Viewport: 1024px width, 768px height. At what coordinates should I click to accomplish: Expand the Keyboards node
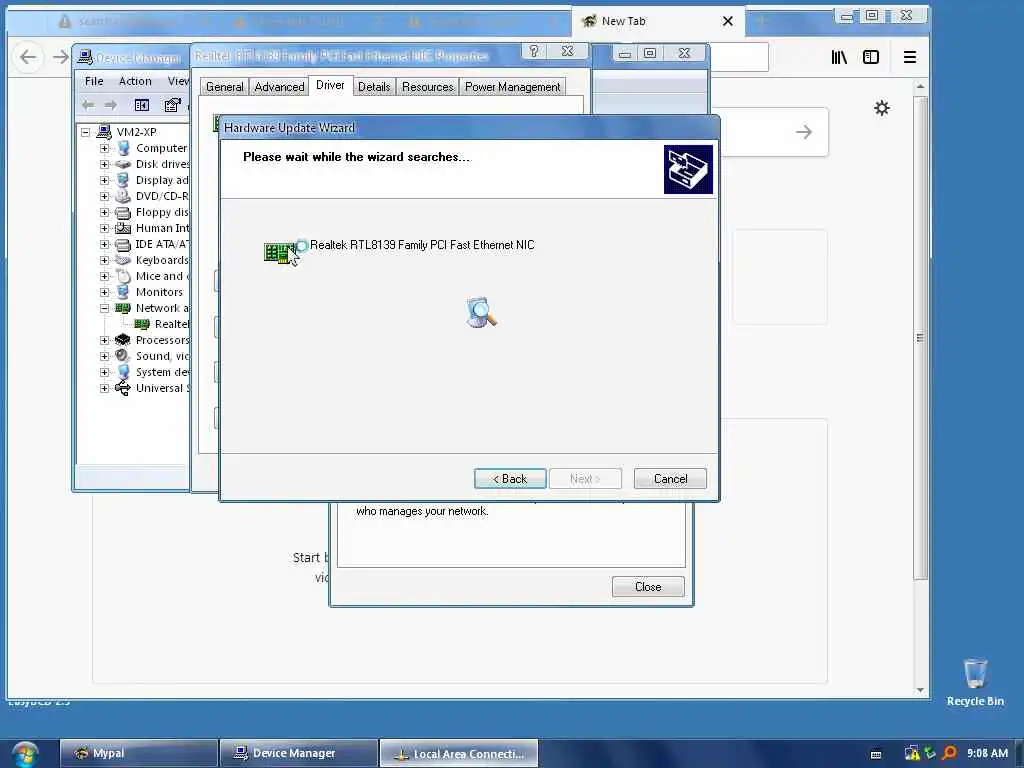104,260
